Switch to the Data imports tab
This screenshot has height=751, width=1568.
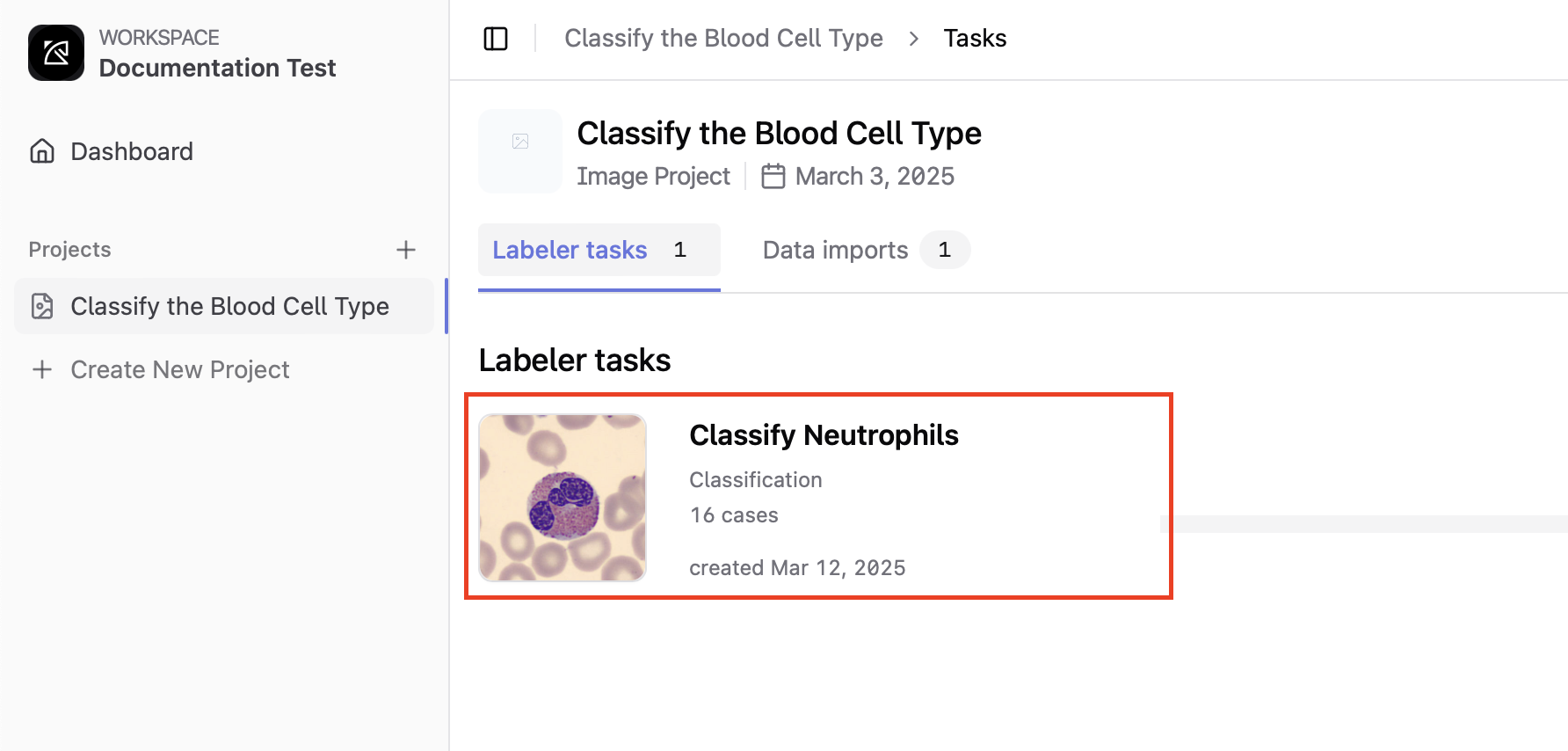pyautogui.click(x=835, y=250)
